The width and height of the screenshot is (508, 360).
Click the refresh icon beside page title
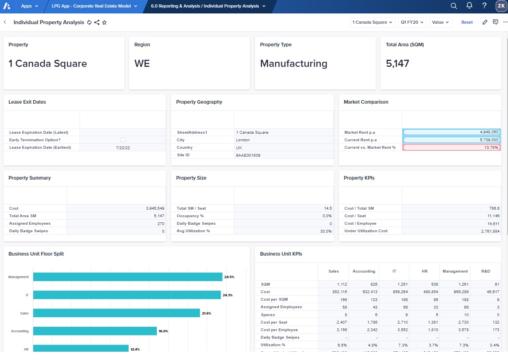89,22
